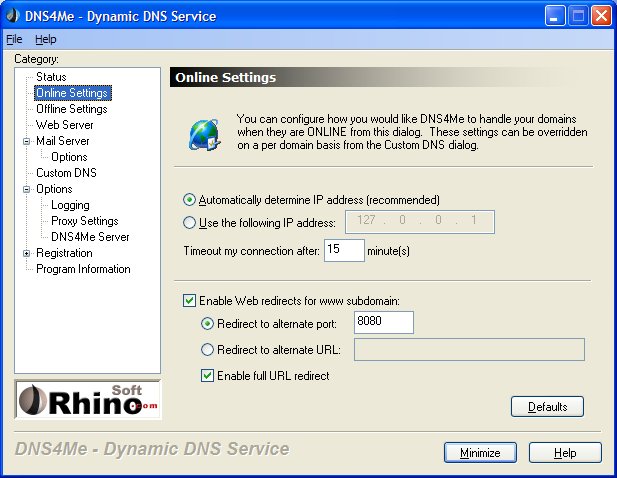Open DNS4Me Server settings
This screenshot has width=617, height=478.
(x=90, y=237)
